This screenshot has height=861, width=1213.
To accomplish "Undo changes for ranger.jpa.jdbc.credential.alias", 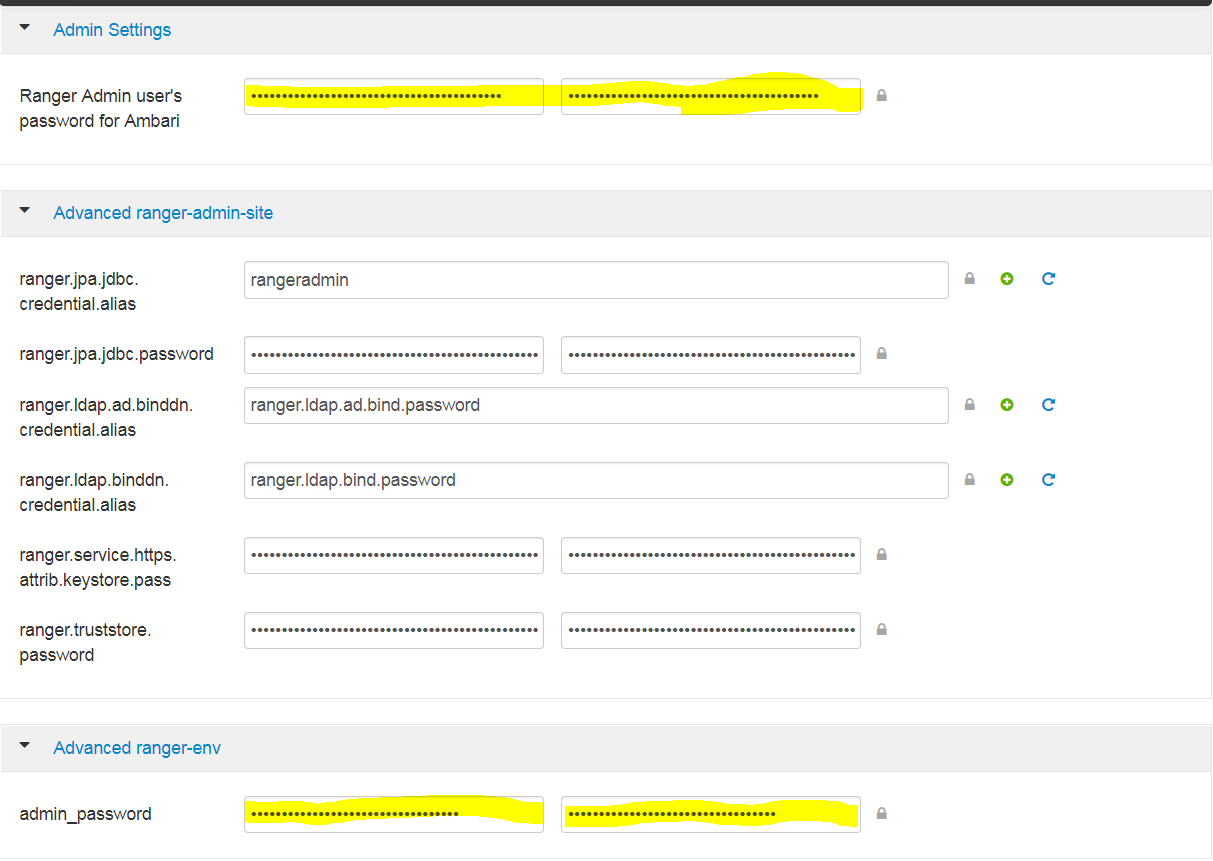I will tap(1048, 279).
